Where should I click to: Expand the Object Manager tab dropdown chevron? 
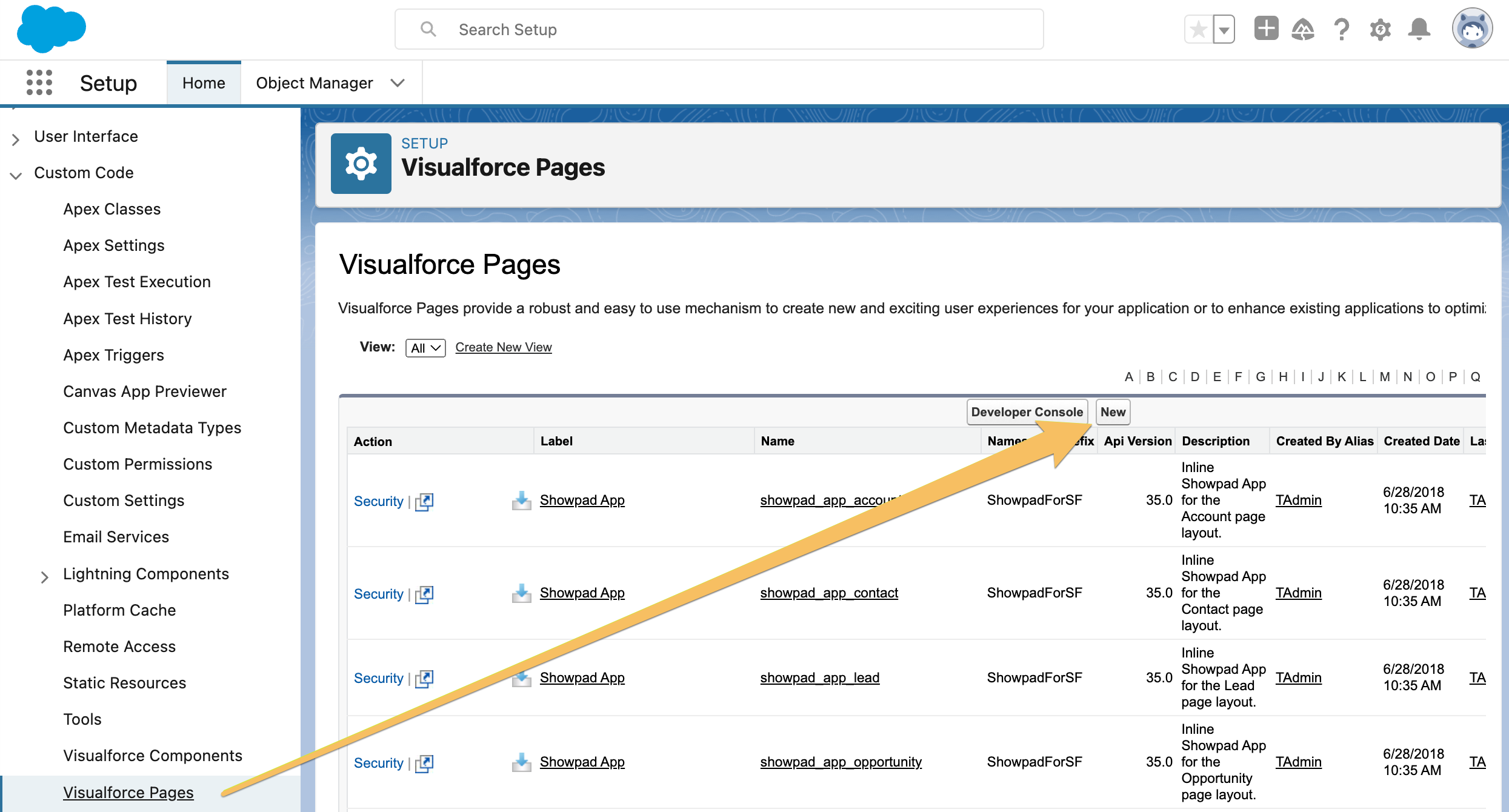coord(398,83)
